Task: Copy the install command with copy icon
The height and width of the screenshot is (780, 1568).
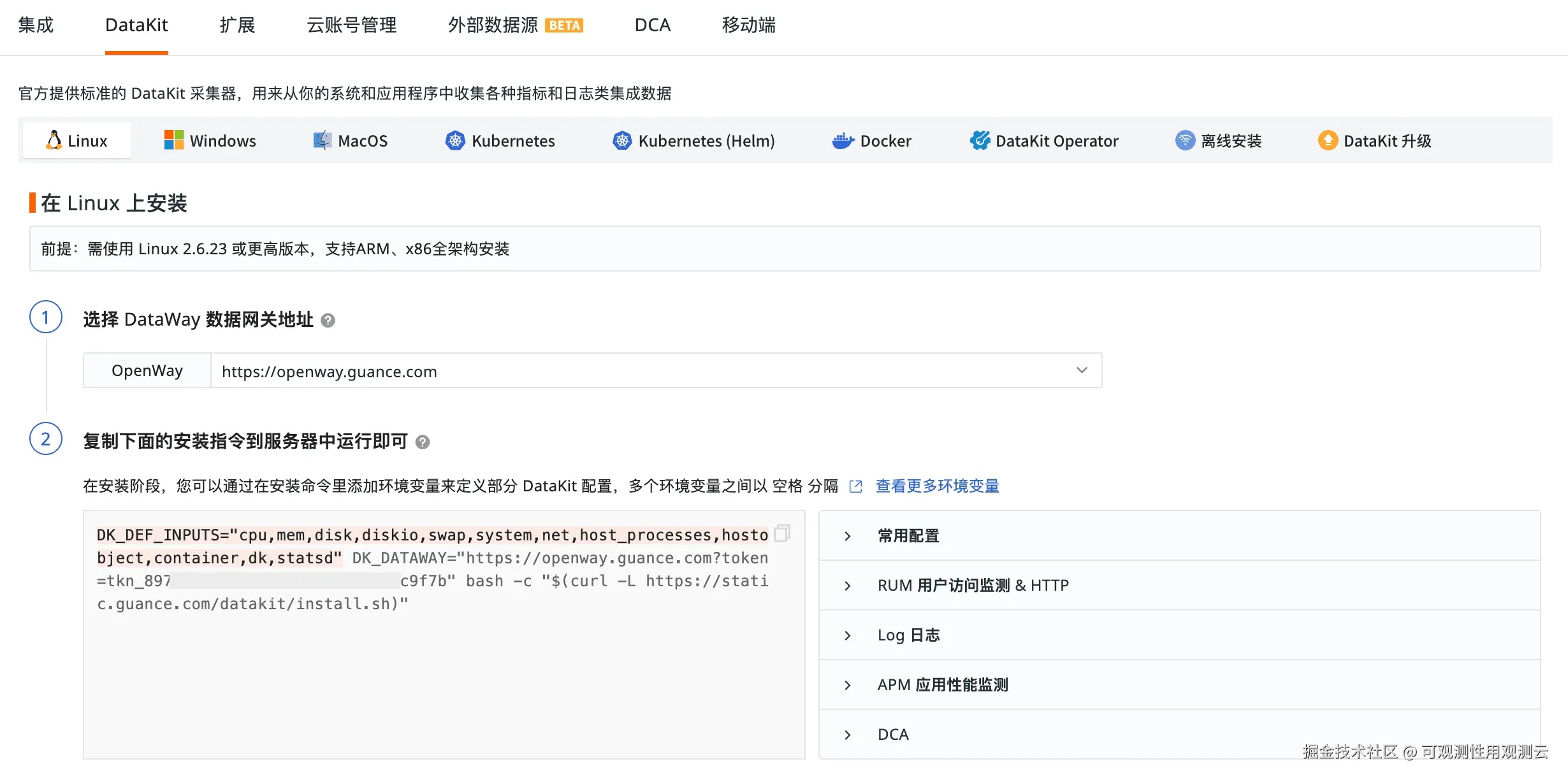Action: tap(782, 533)
